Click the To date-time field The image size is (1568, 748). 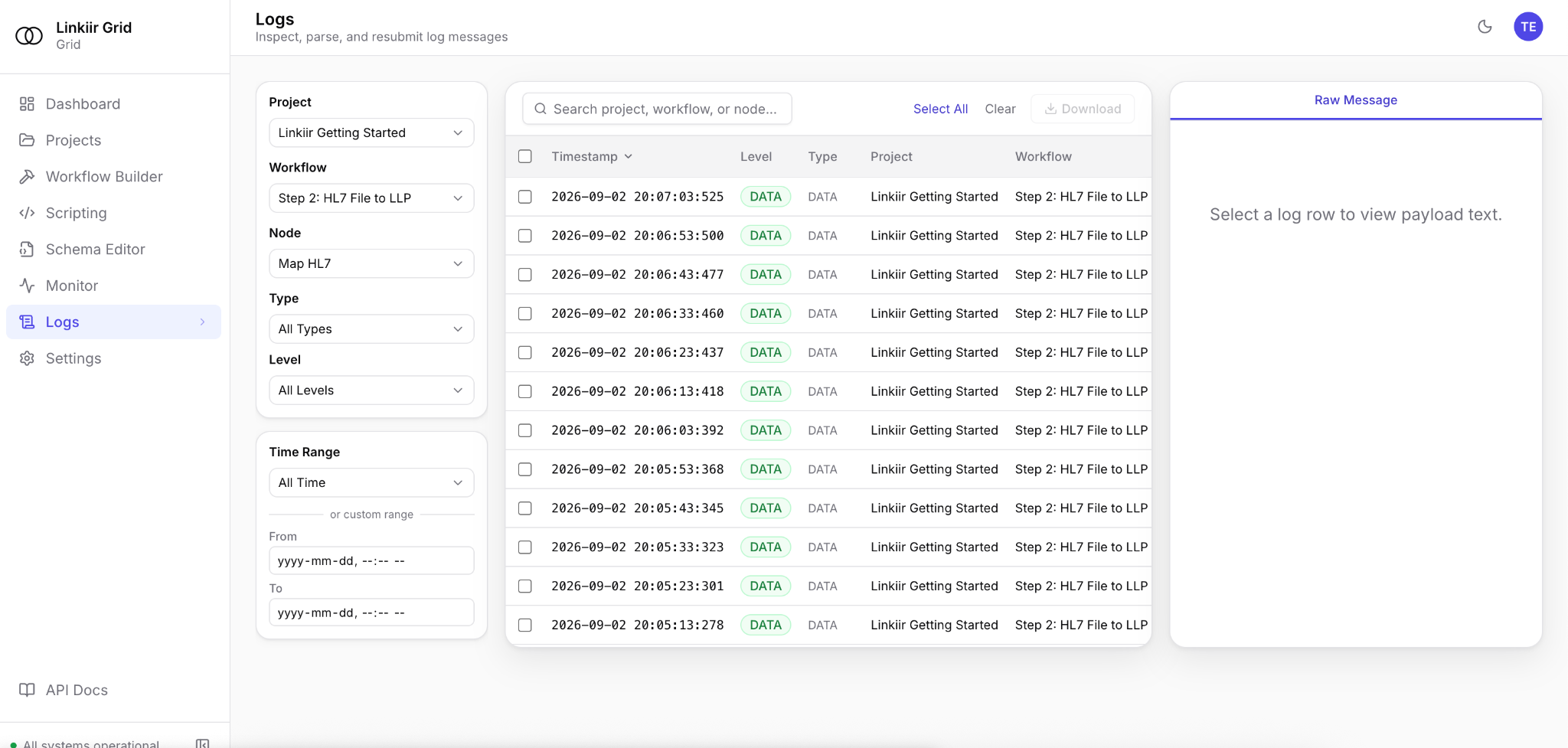(371, 612)
